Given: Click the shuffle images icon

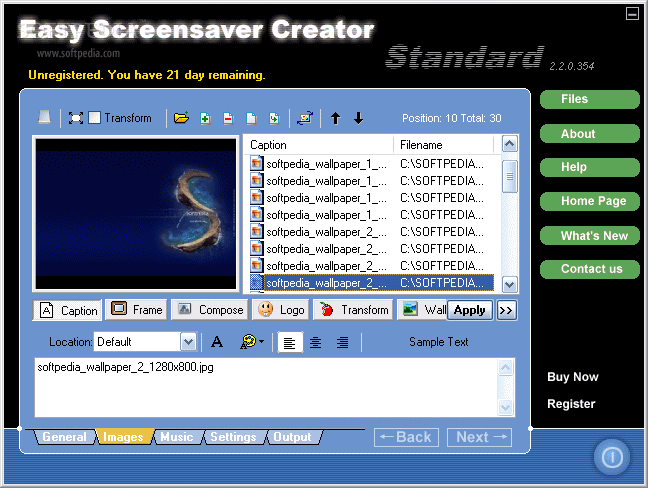Looking at the screenshot, I should click(305, 118).
